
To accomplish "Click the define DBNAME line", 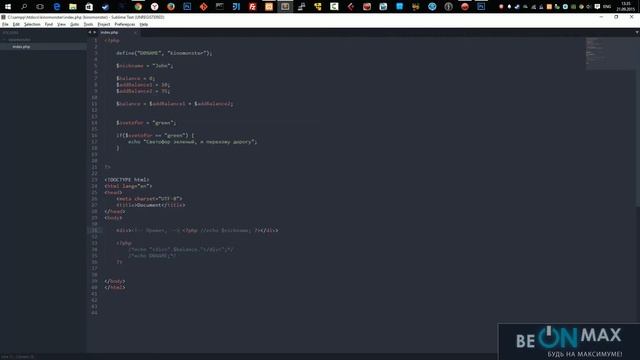I will 164,53.
